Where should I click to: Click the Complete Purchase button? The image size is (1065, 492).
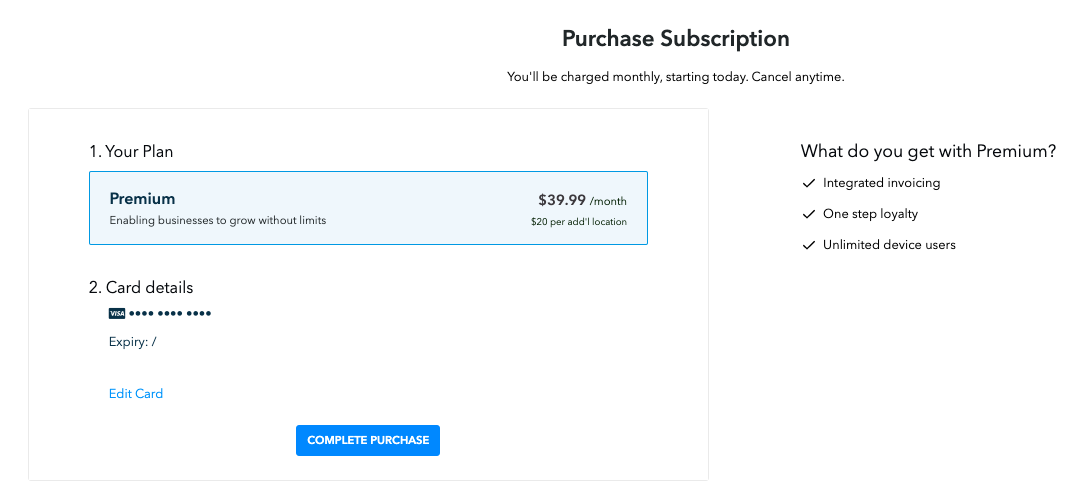367,440
